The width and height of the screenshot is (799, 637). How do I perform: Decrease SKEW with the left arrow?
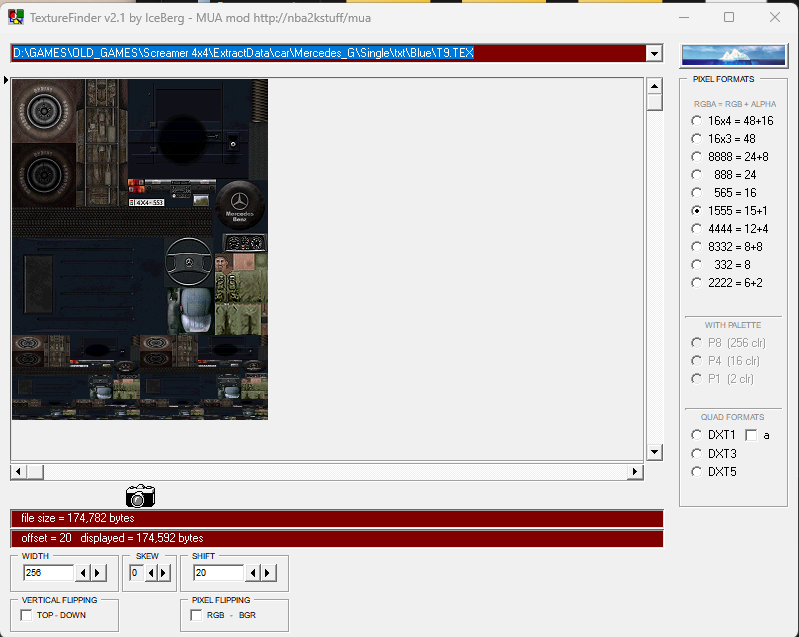click(x=150, y=573)
